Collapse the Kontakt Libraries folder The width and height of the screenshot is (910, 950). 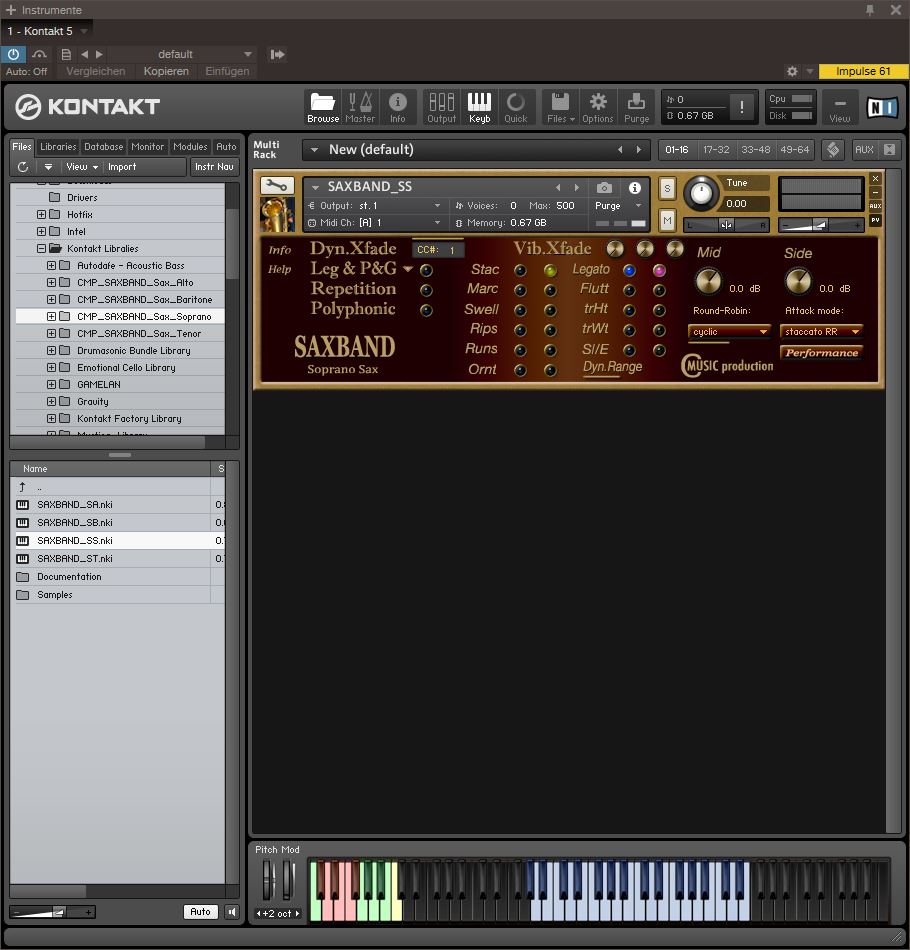41,248
